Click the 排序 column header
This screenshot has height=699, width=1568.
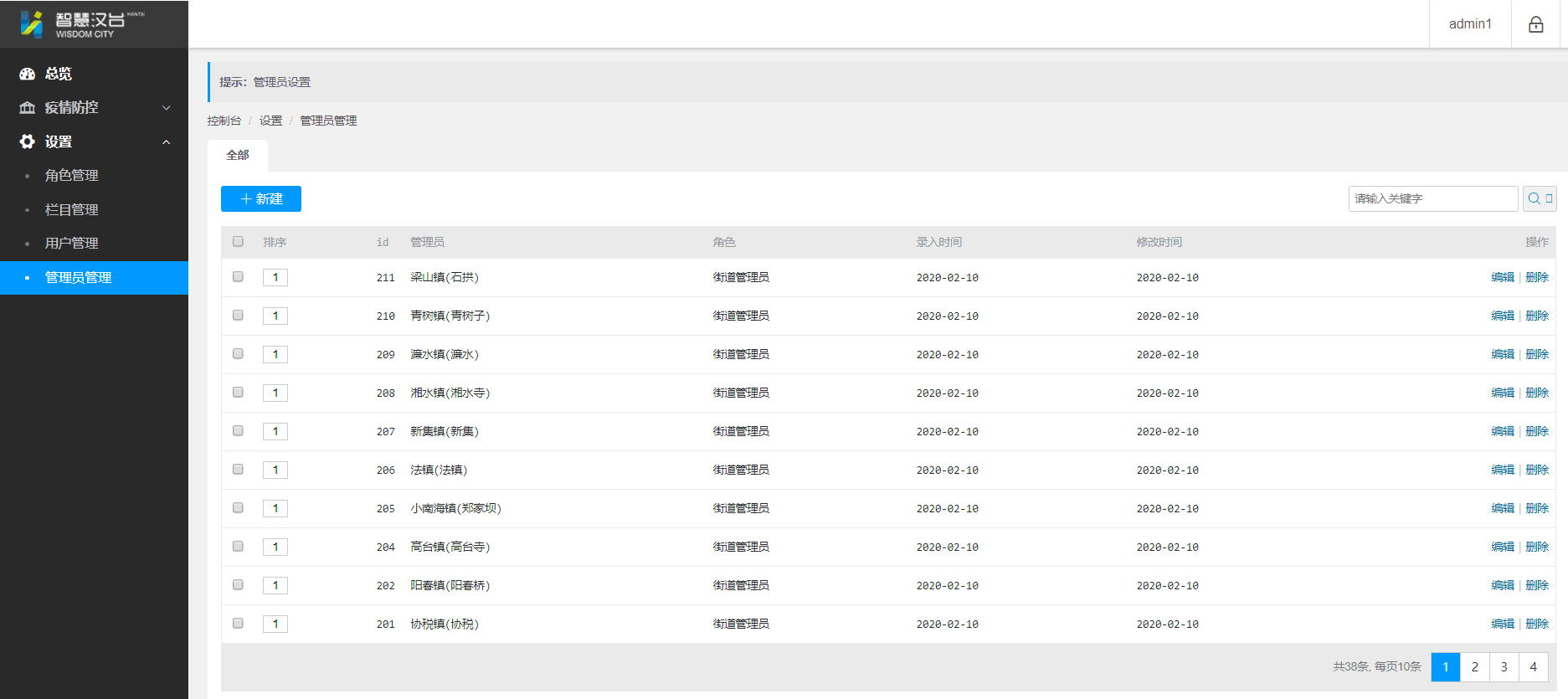point(275,242)
